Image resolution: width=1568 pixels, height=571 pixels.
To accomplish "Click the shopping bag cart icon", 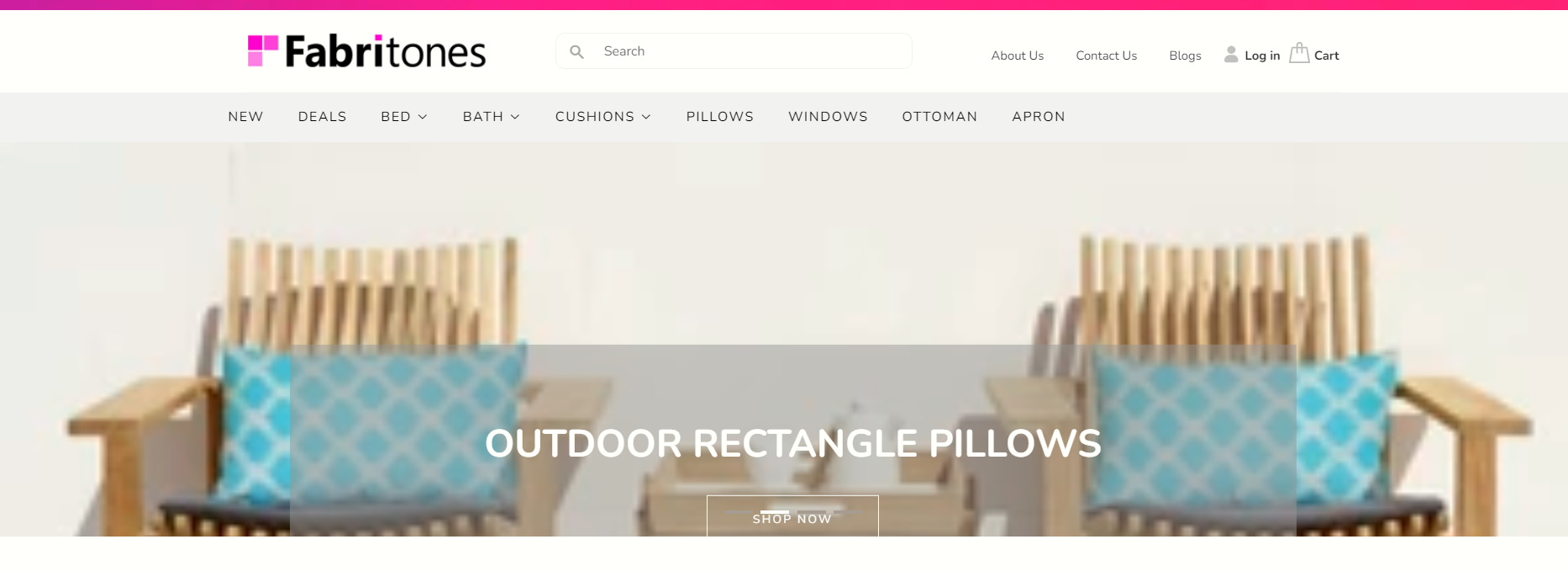I will coord(1299,54).
